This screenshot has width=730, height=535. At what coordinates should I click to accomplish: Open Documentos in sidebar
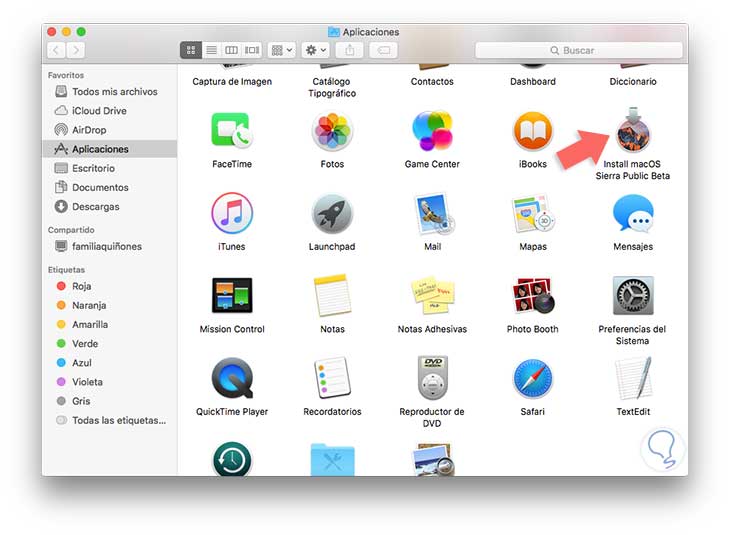point(109,187)
